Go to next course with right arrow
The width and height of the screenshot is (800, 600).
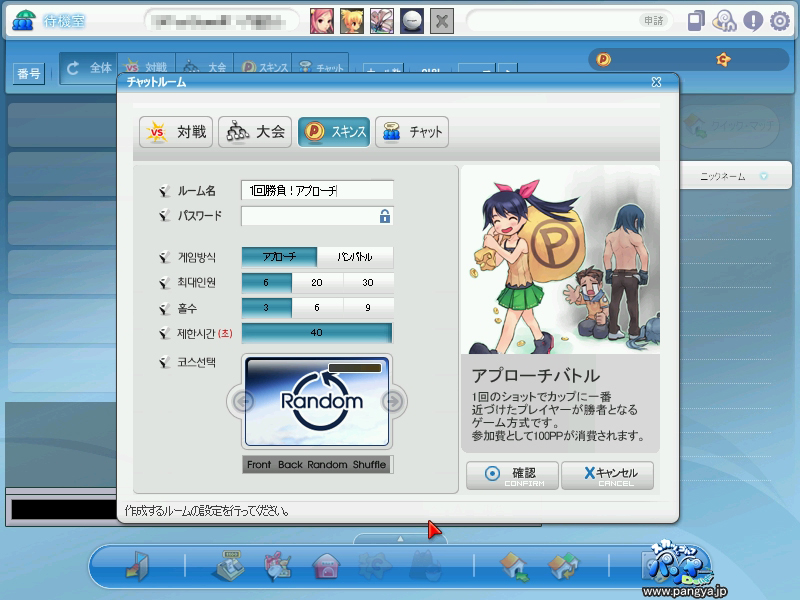tap(393, 402)
